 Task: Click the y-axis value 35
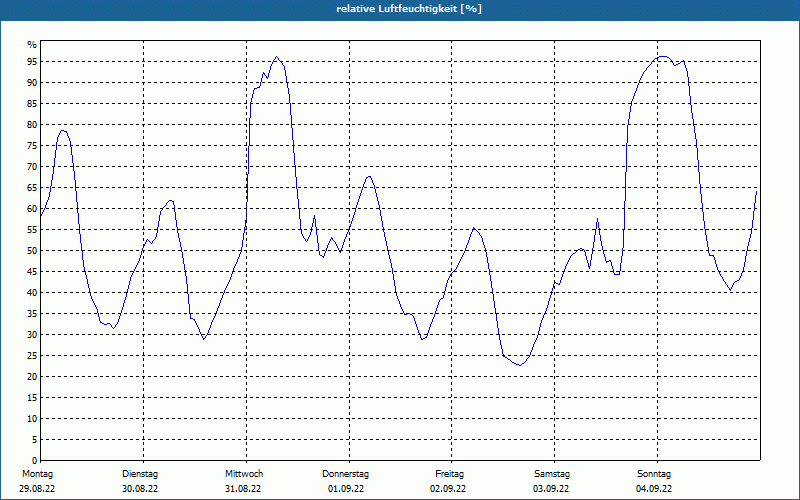[32, 314]
